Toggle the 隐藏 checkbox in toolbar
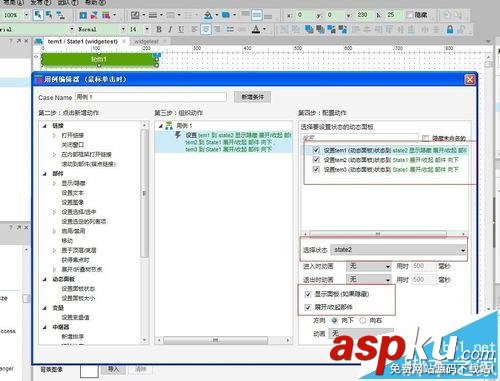This screenshot has height=381, width=500. pos(410,15)
